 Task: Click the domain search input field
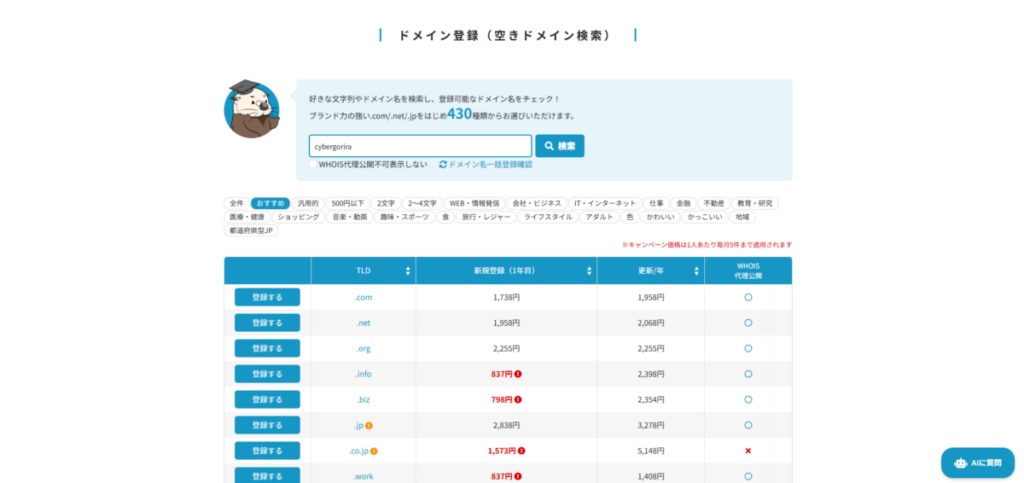pyautogui.click(x=420, y=146)
